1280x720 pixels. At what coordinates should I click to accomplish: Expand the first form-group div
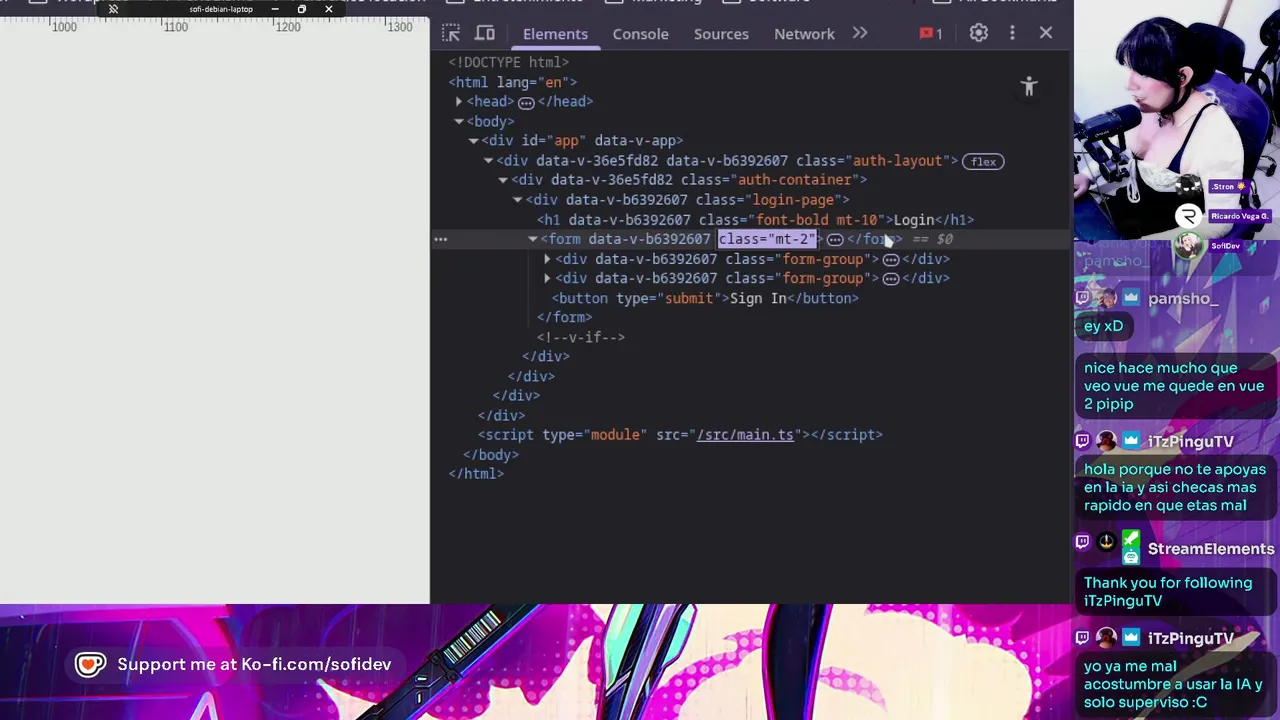click(x=547, y=259)
